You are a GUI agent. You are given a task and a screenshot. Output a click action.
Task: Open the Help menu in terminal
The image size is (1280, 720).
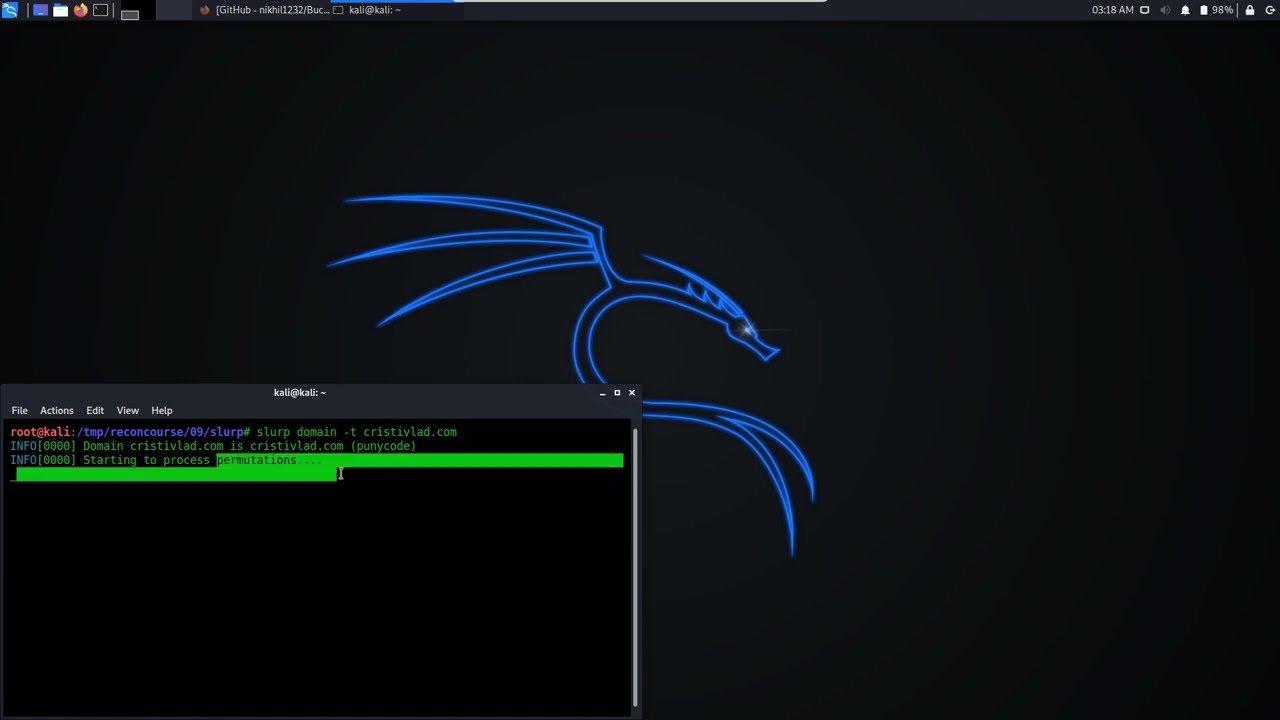pos(161,410)
